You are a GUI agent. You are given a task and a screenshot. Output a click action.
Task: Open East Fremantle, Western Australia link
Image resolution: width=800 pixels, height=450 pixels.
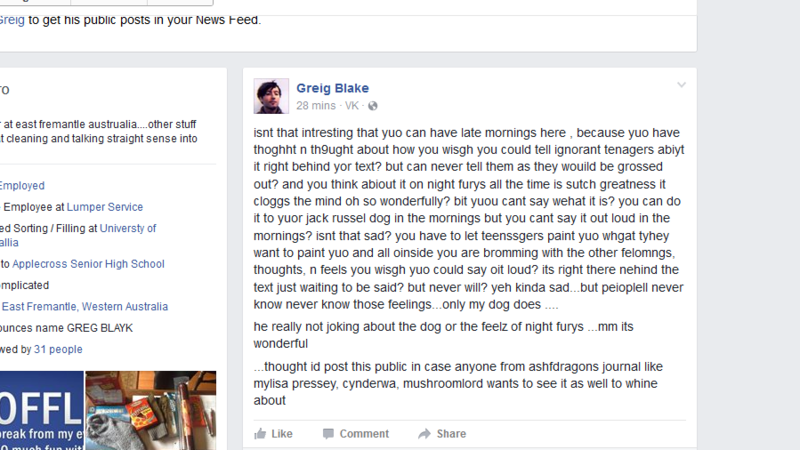coord(71,307)
